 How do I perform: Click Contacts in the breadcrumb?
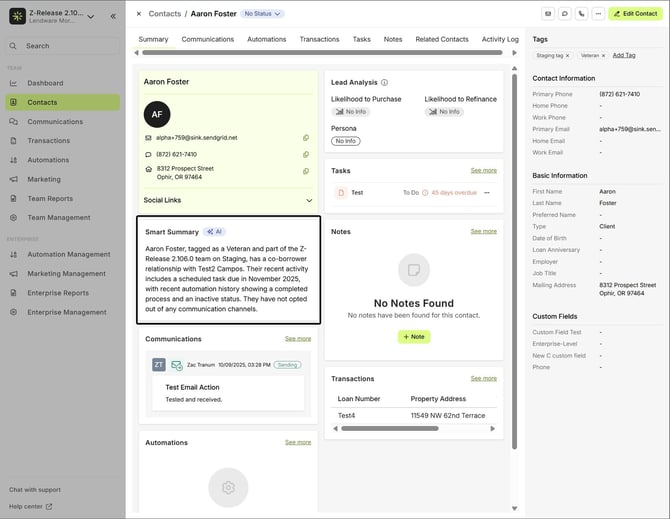click(165, 14)
